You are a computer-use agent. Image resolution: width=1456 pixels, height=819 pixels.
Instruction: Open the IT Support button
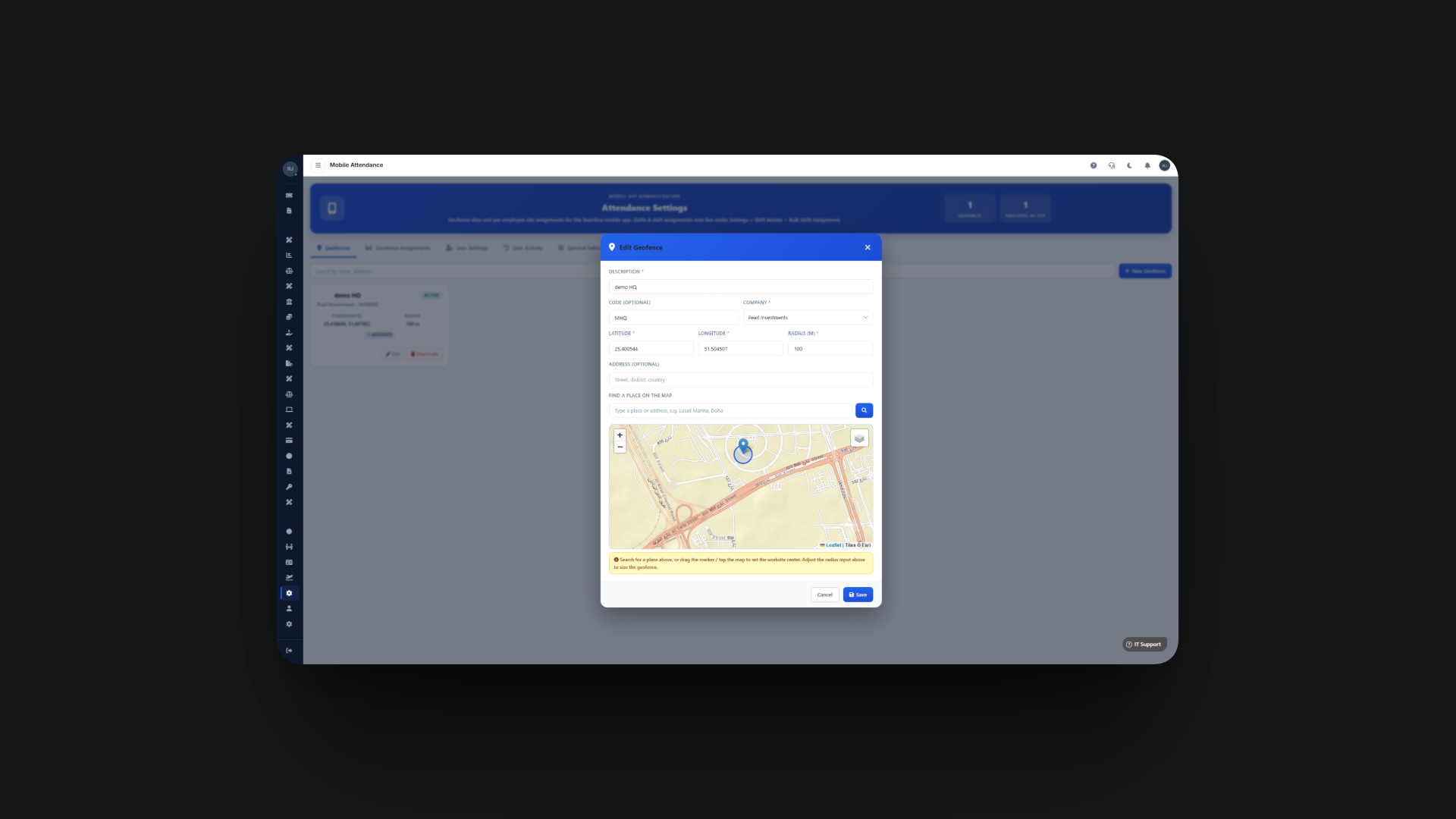pos(1144,645)
